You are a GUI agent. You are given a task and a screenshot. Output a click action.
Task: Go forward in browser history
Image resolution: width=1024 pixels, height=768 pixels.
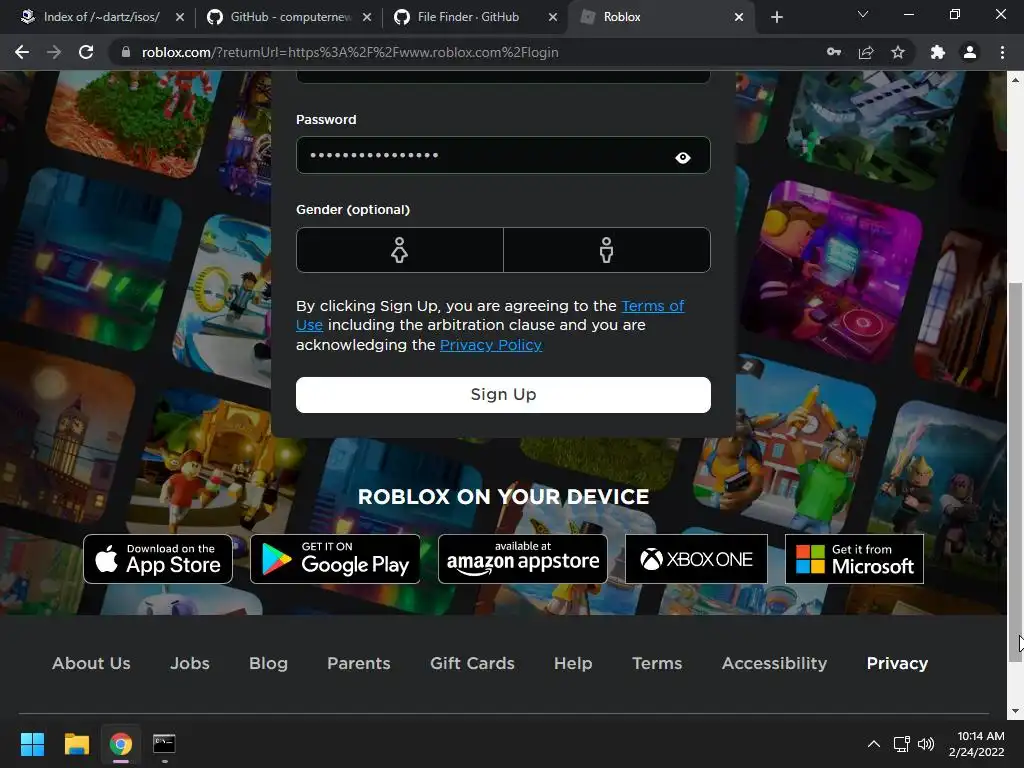[54, 52]
